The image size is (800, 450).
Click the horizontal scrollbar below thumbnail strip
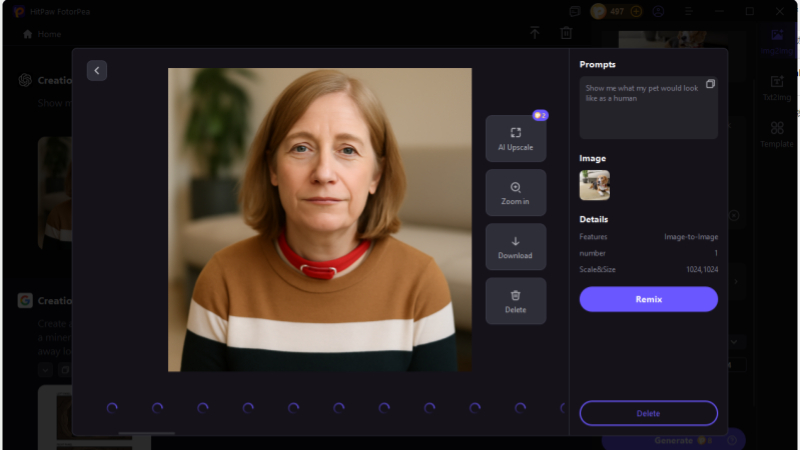[146, 433]
